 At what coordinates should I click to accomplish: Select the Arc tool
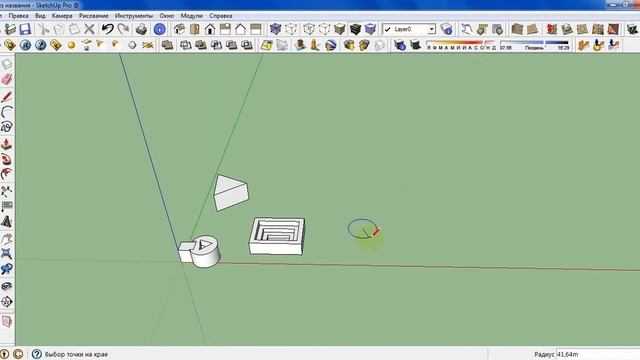click(7, 112)
